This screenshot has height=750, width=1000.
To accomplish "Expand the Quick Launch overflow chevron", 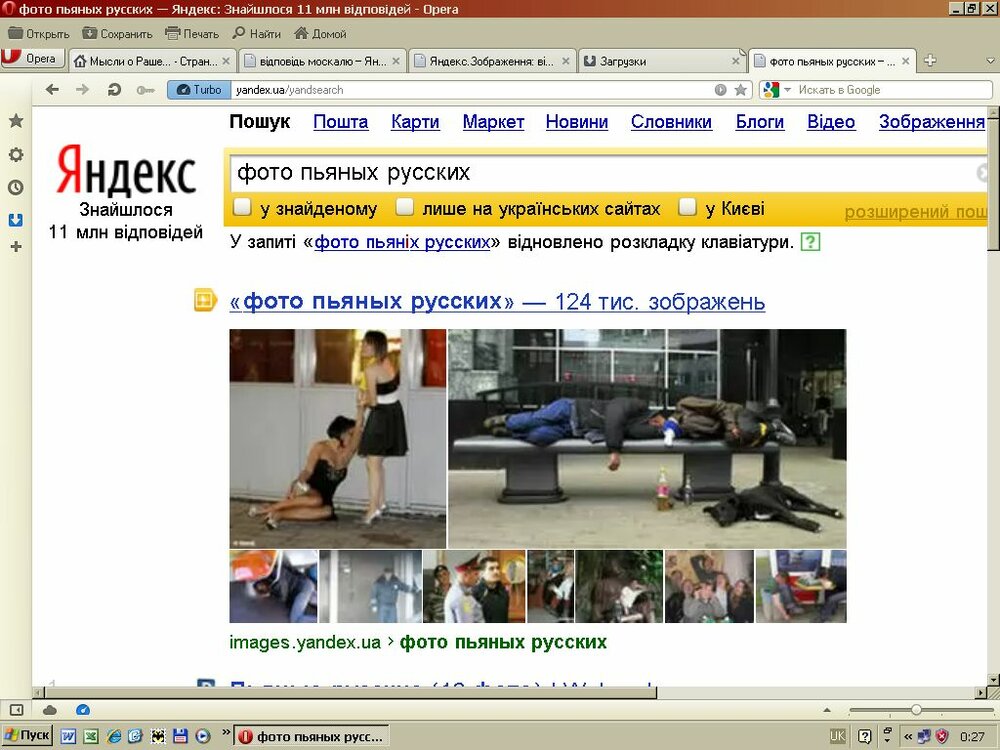I will pyautogui.click(x=225, y=734).
